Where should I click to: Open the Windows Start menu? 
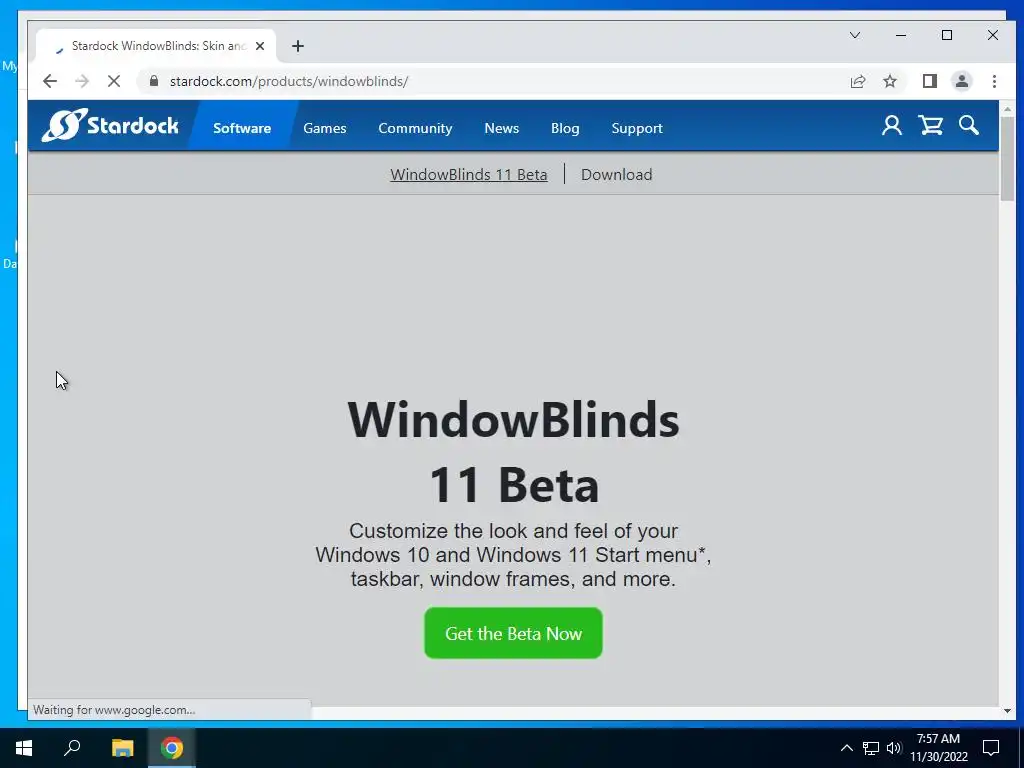pyautogui.click(x=24, y=748)
